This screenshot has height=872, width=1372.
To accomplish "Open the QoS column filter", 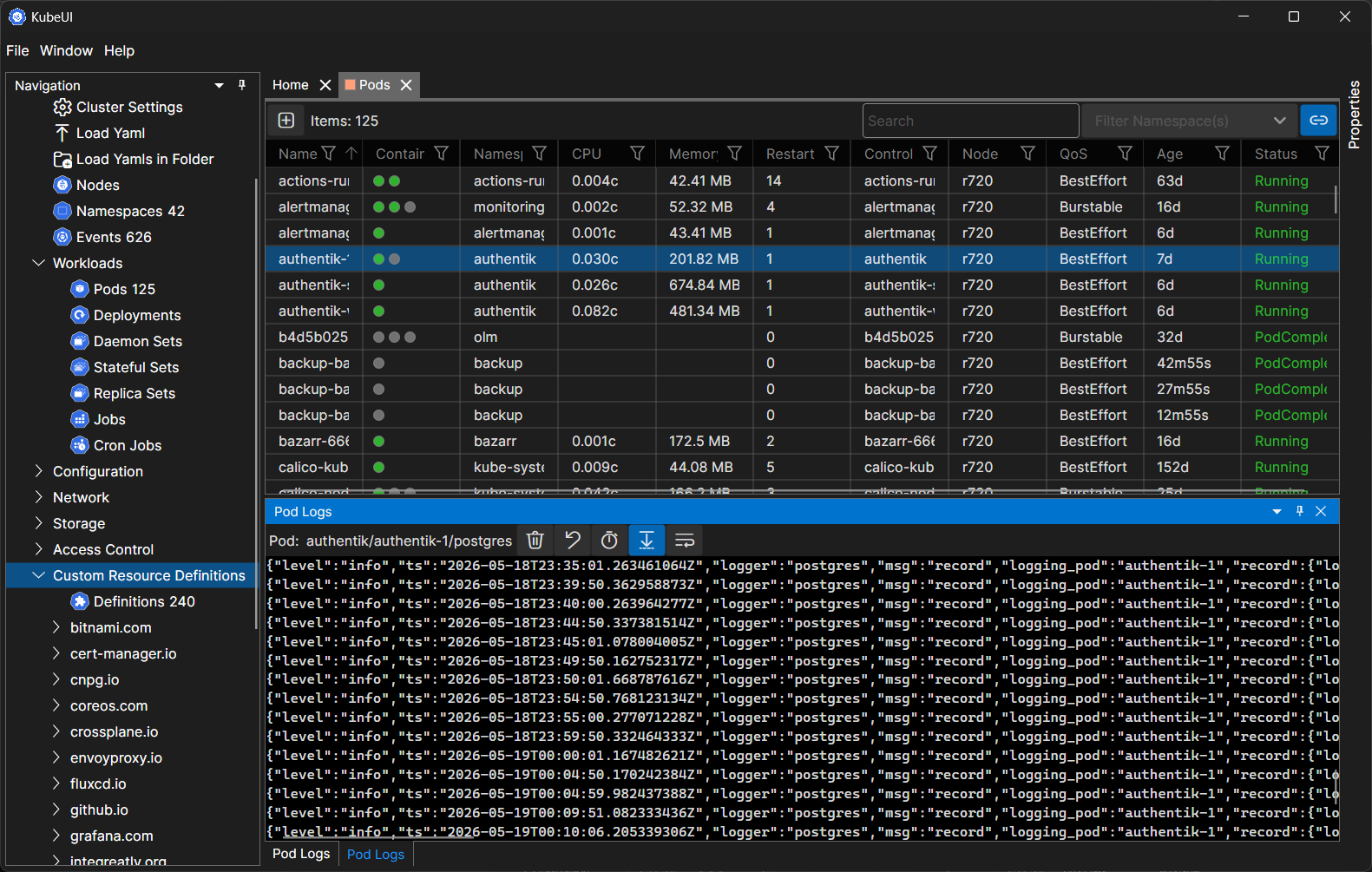I will pos(1126,154).
